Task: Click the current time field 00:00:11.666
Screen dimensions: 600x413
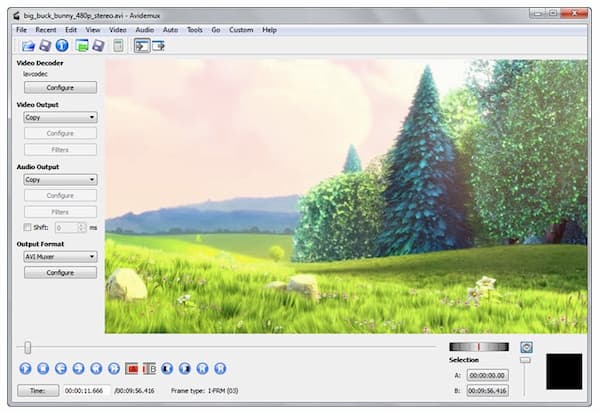Action: 86,391
